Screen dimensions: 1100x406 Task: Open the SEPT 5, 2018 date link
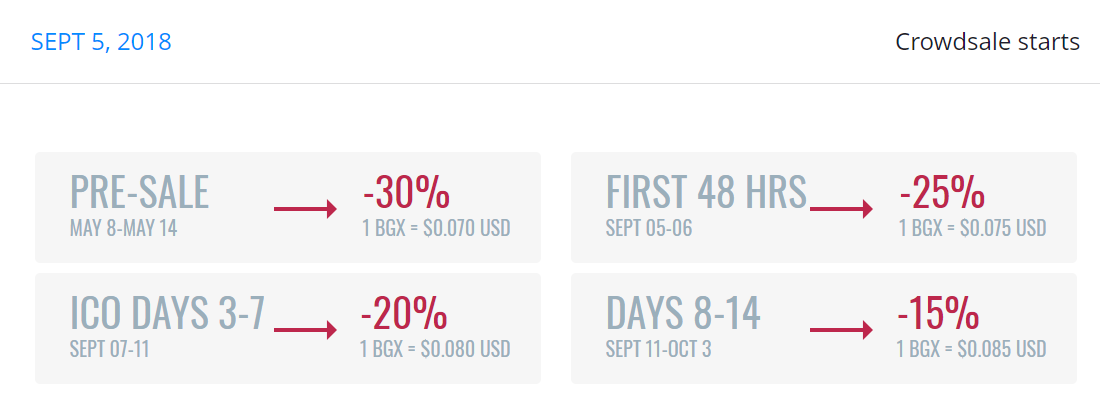[101, 42]
